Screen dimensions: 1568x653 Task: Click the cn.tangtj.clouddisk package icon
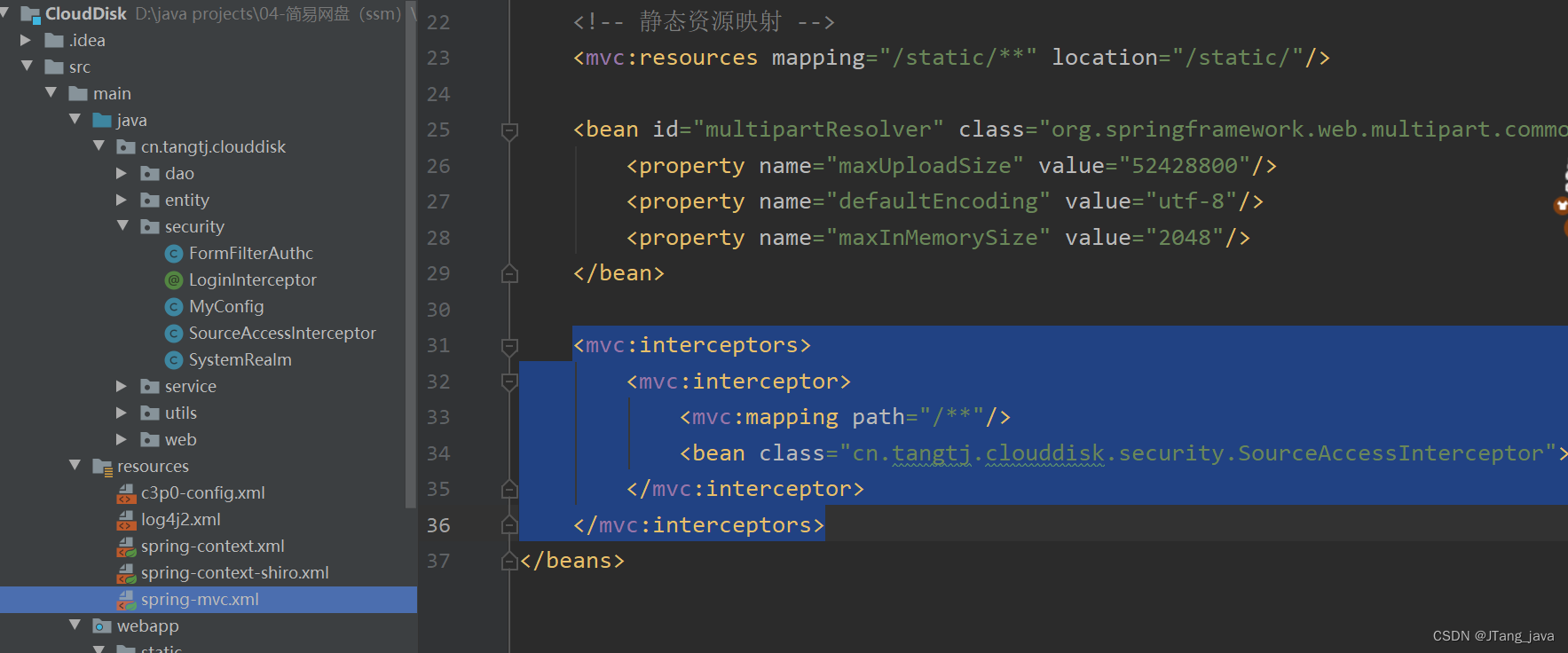click(126, 146)
